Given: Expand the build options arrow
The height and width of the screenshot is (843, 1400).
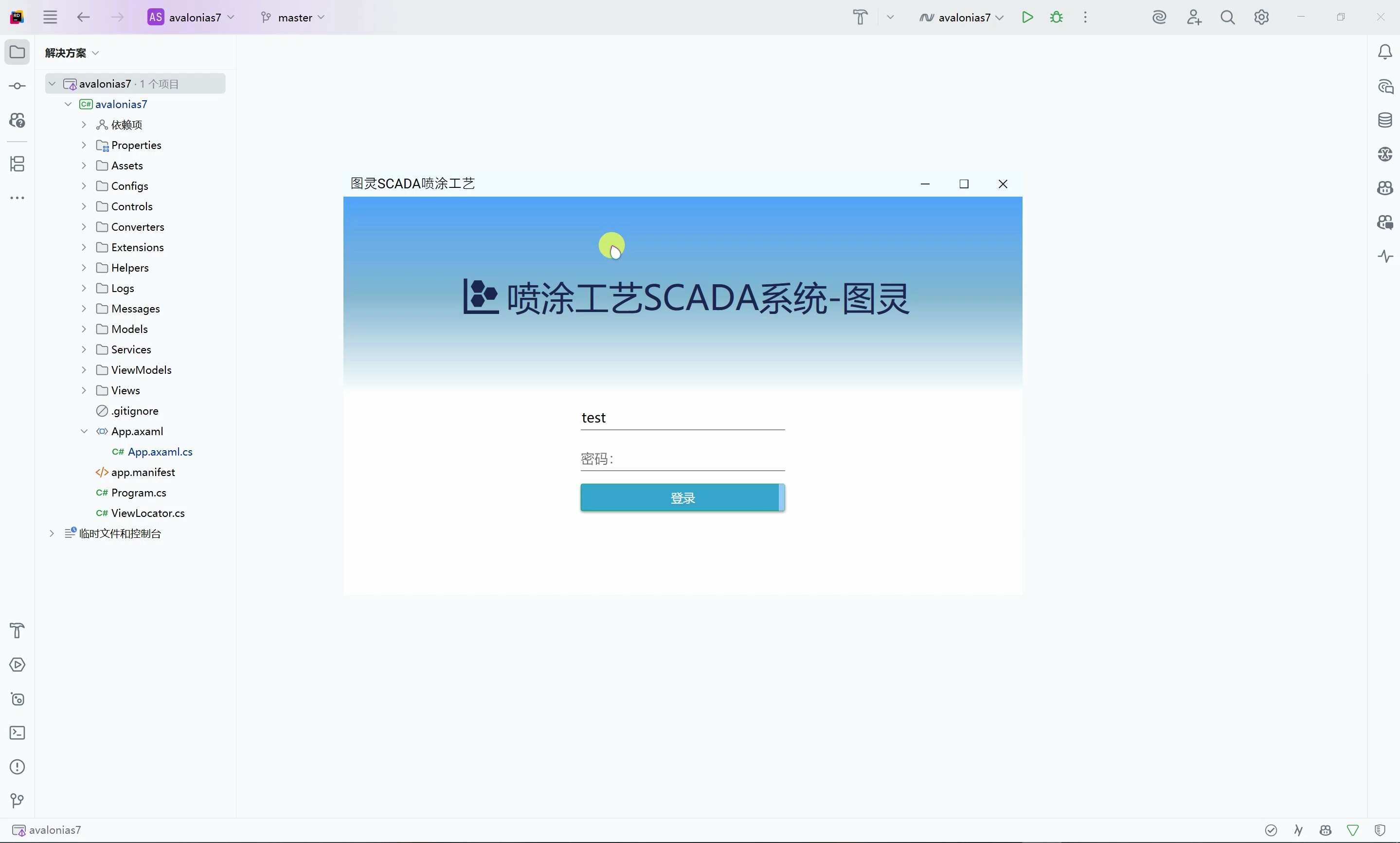Looking at the screenshot, I should pyautogui.click(x=890, y=17).
